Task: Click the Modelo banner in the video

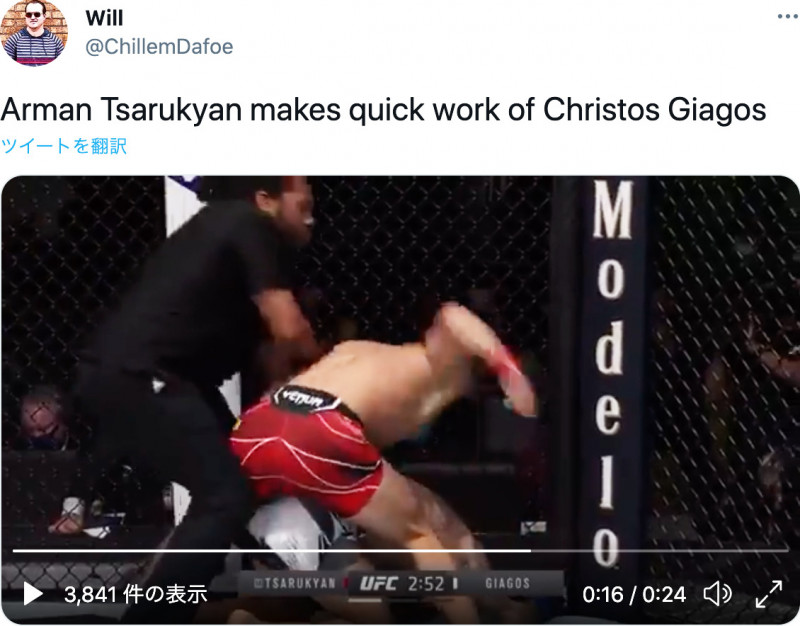Action: click(612, 372)
